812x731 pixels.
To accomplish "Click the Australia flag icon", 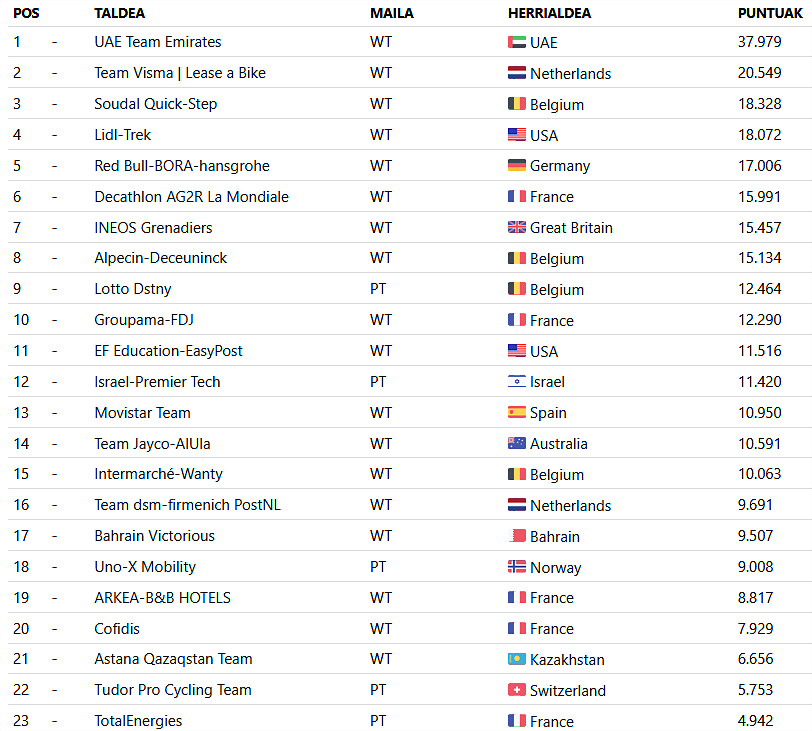I will pos(516,444).
